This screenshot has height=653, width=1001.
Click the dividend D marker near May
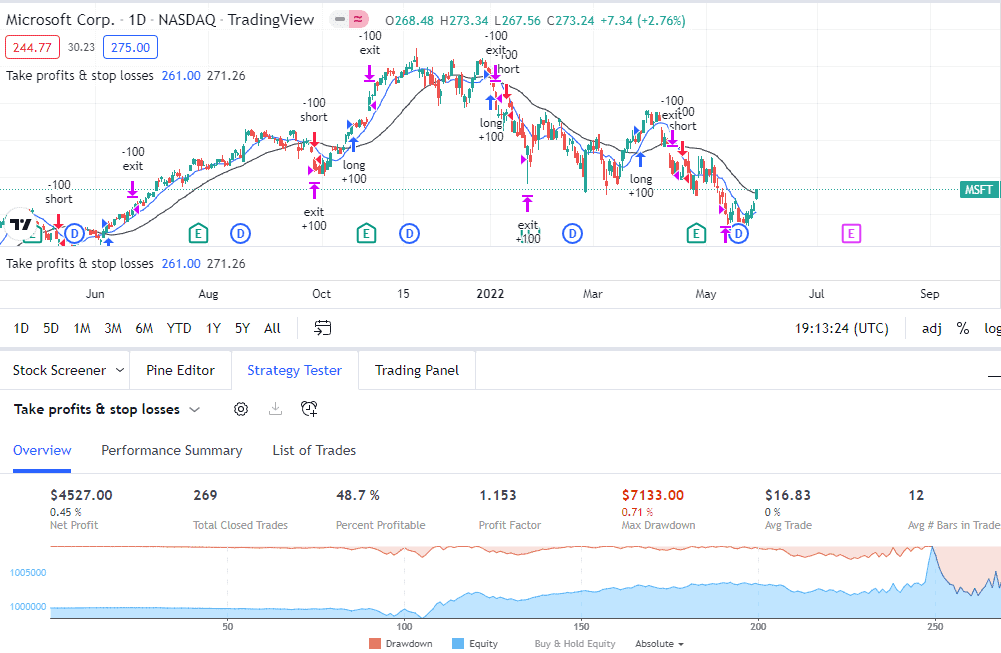tap(739, 234)
